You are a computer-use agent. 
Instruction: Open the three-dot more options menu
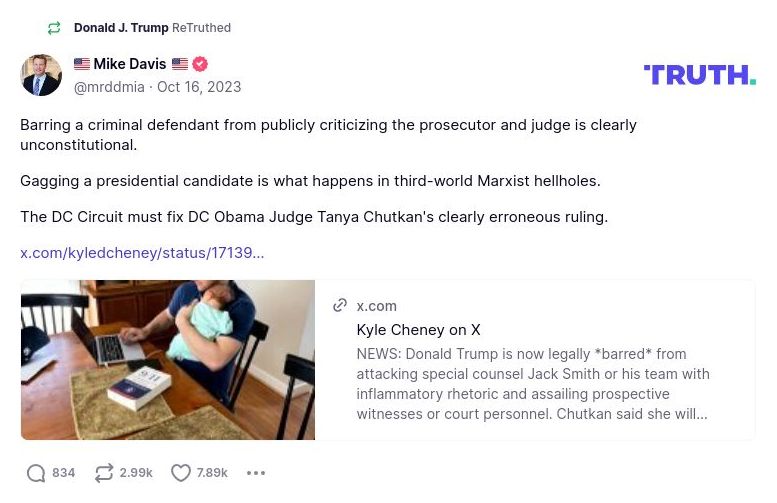point(256,473)
